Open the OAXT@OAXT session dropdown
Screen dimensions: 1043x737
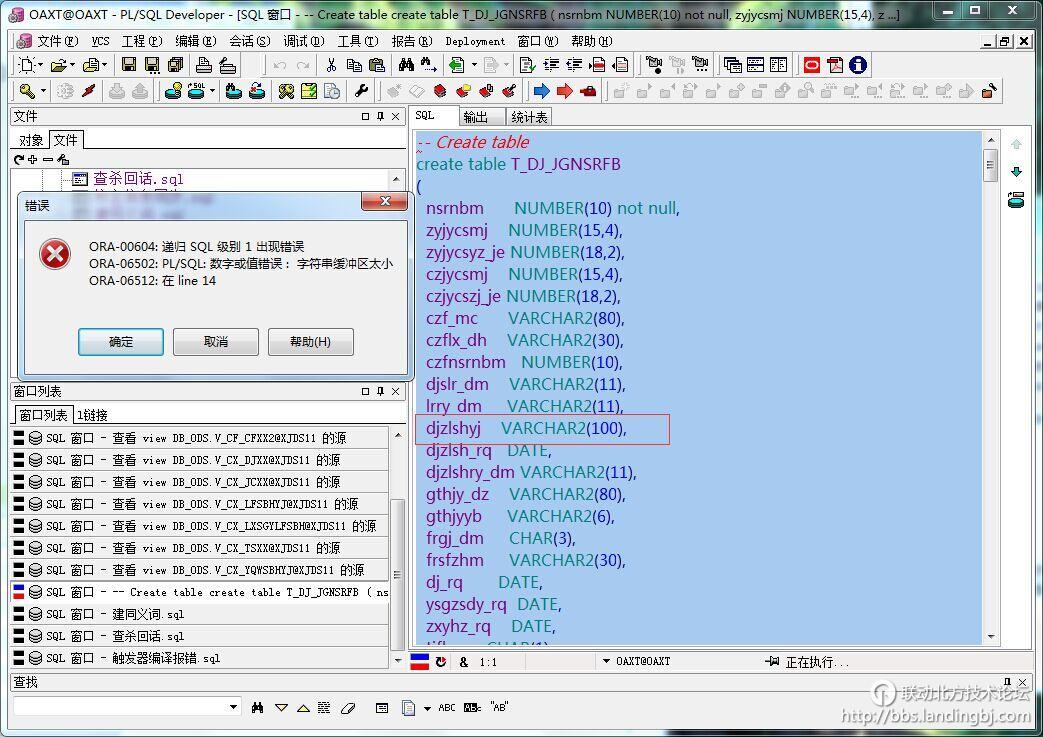pyautogui.click(x=605, y=661)
